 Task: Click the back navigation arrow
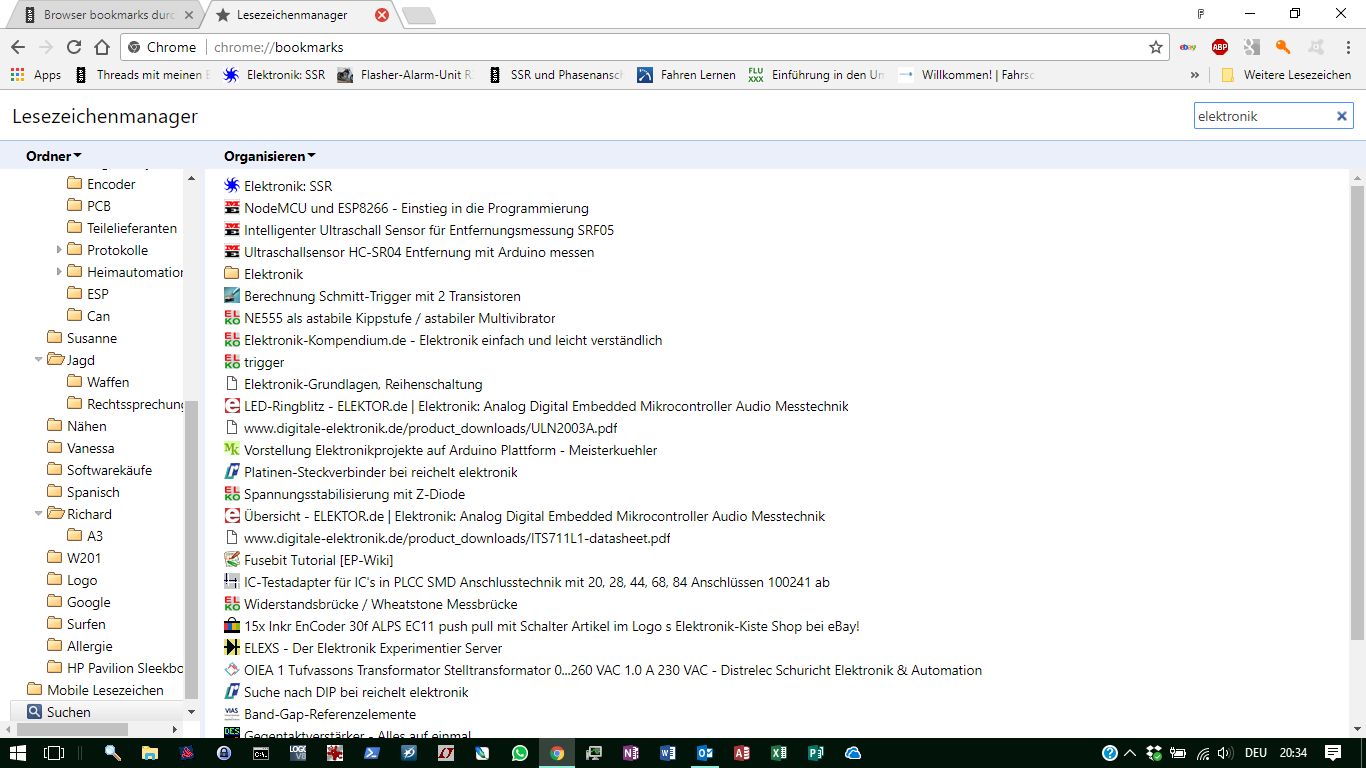pyautogui.click(x=17, y=47)
